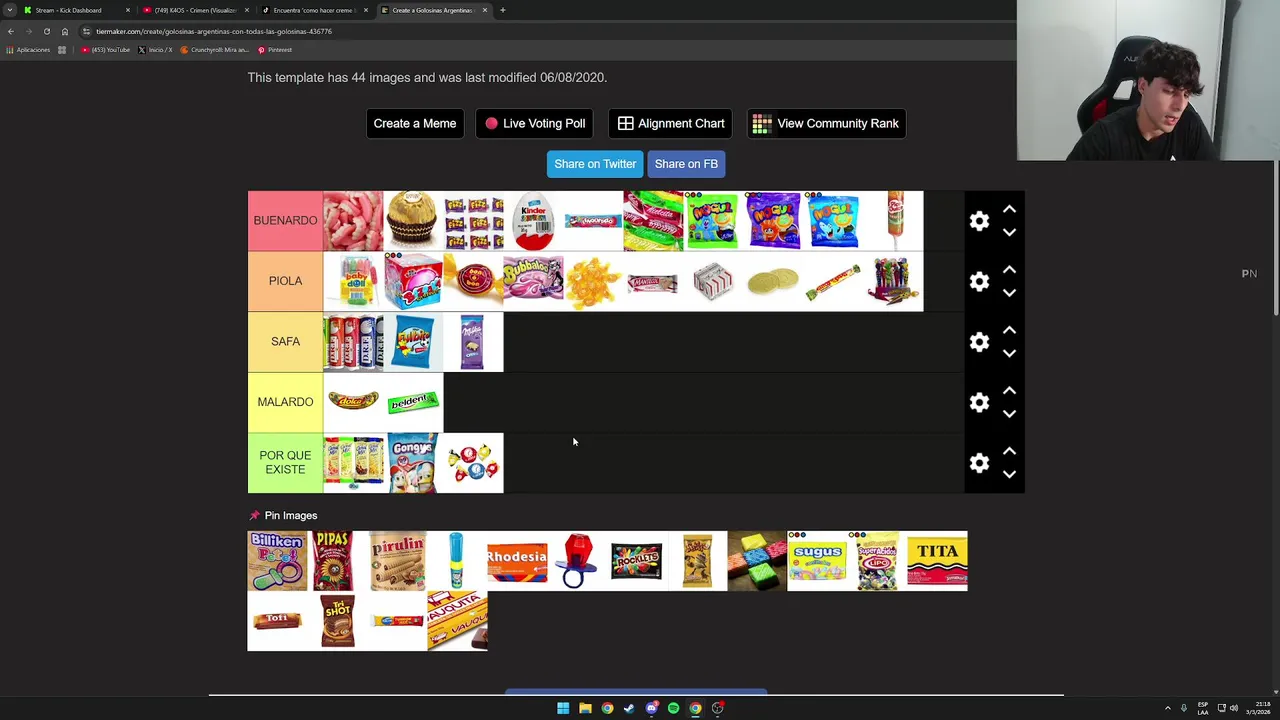This screenshot has width=1280, height=720.
Task: Switch to K4OS - Crimen YouTube tab
Action: click(x=195, y=10)
